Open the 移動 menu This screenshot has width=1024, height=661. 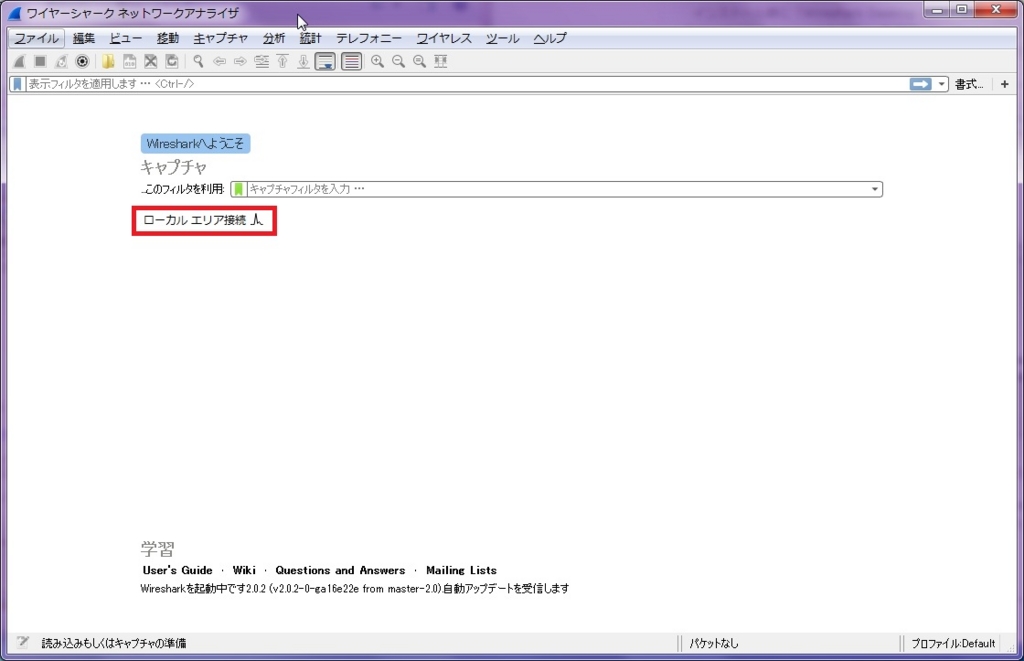[168, 38]
